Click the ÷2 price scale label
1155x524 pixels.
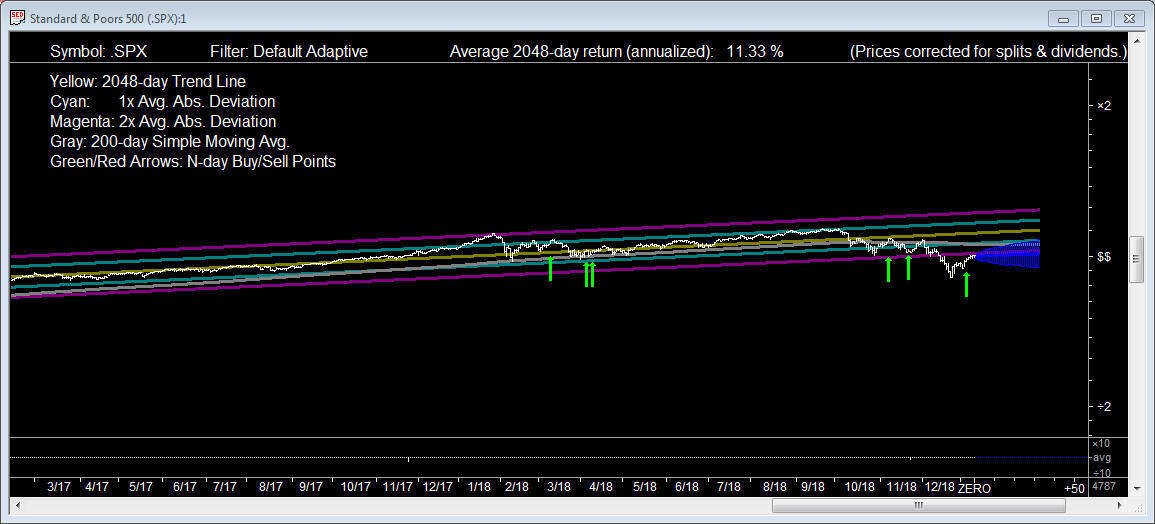(1103, 407)
